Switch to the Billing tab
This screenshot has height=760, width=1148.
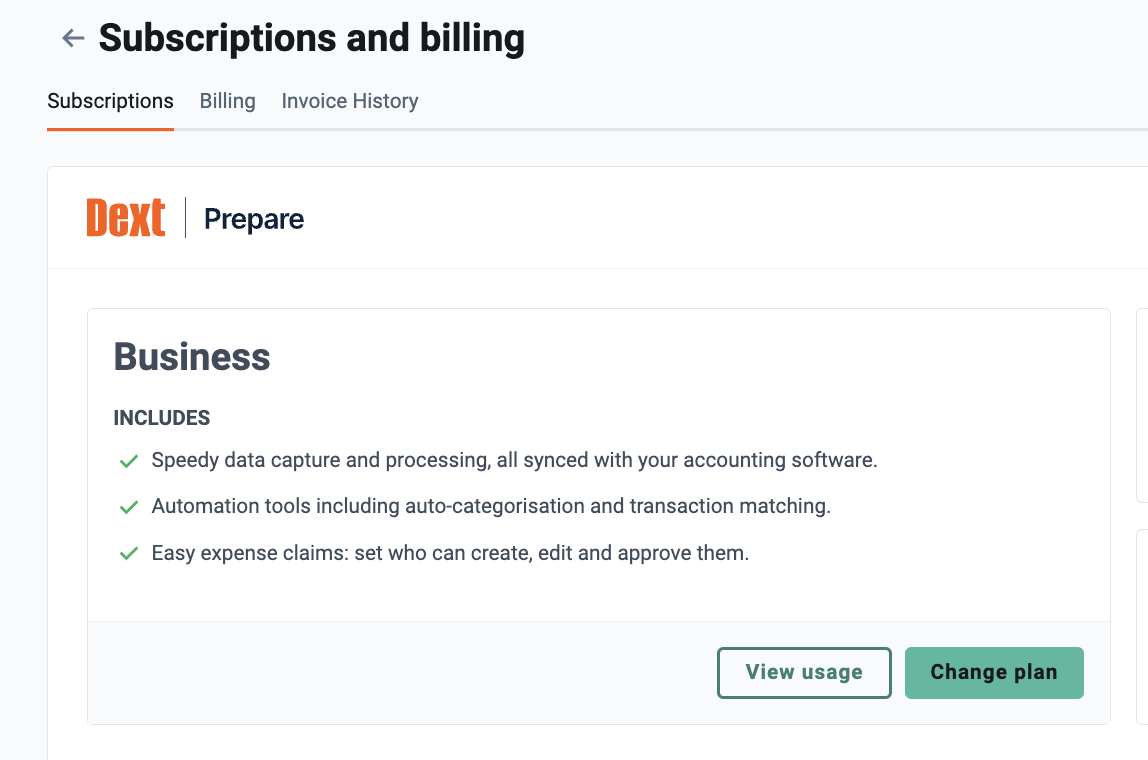pyautogui.click(x=228, y=101)
